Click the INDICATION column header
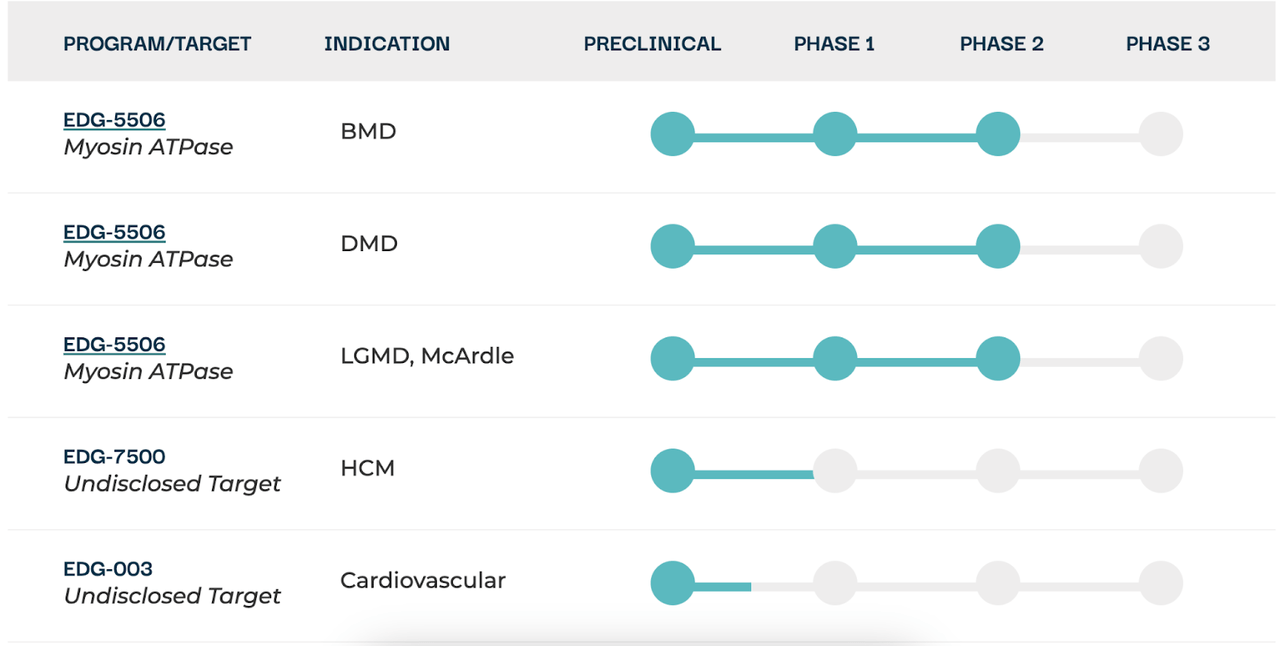This screenshot has width=1280, height=646. [x=387, y=44]
